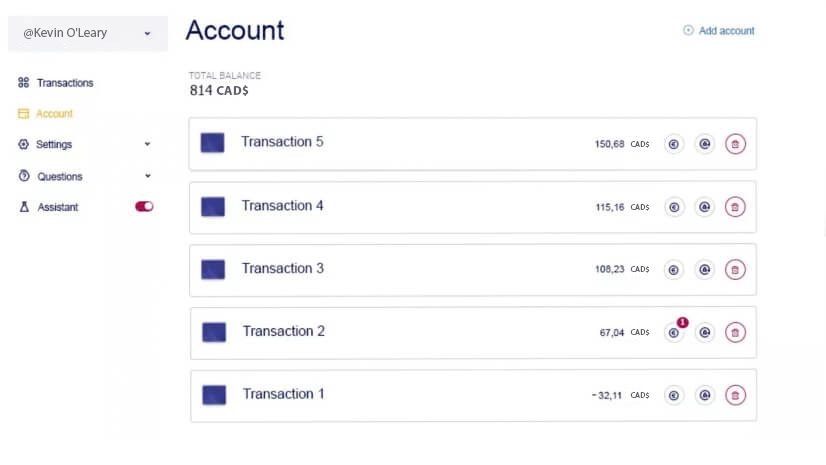
Task: Click the blue card thumbnail of Transaction 1
Action: coord(213,395)
